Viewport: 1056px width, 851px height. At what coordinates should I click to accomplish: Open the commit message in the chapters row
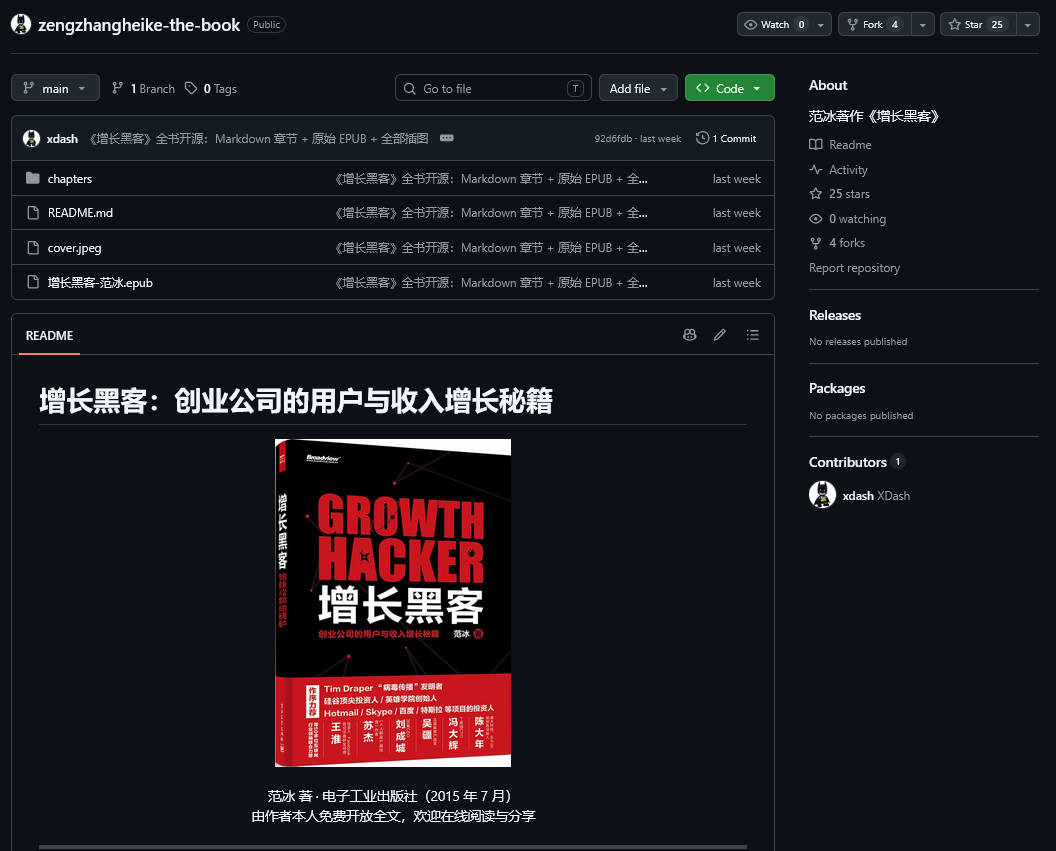491,178
